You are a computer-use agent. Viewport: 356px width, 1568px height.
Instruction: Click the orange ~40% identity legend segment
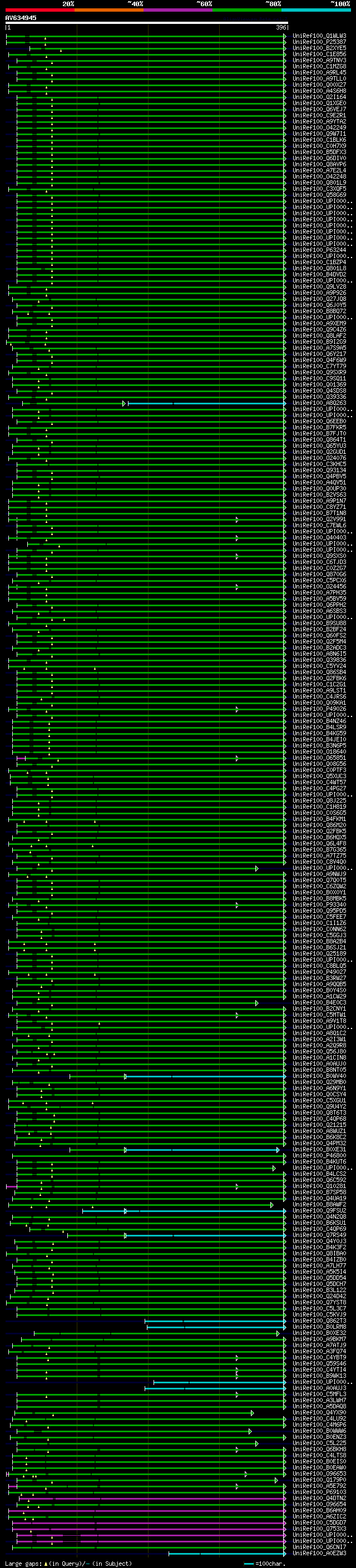pos(109,10)
